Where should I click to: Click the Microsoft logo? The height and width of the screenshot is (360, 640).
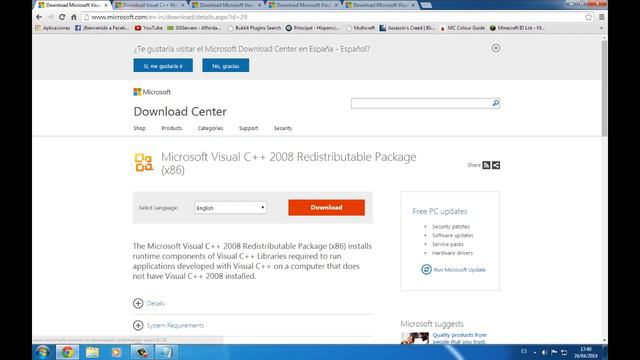152,92
